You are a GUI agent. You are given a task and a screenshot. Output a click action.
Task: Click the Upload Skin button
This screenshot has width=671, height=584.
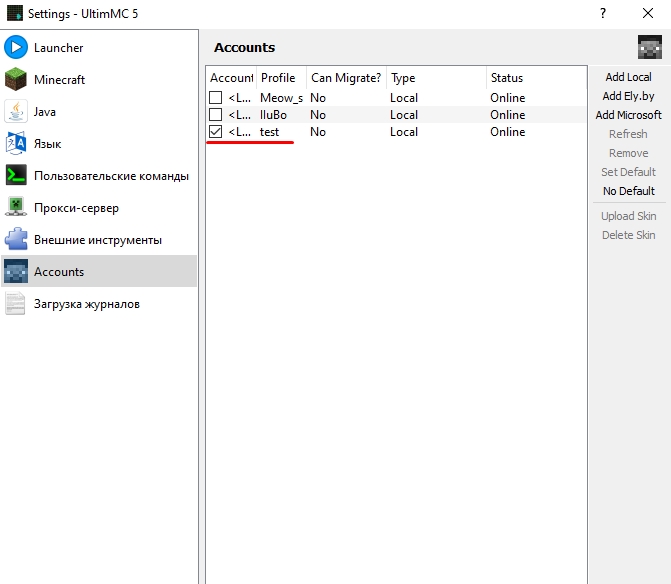(x=628, y=216)
